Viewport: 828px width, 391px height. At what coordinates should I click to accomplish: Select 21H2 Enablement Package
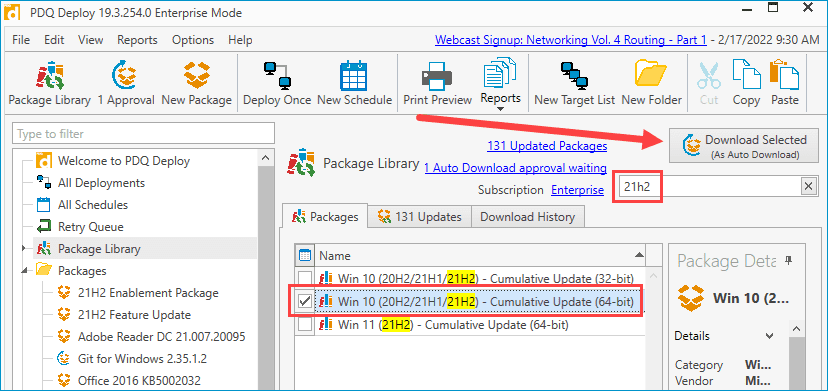click(x=148, y=293)
